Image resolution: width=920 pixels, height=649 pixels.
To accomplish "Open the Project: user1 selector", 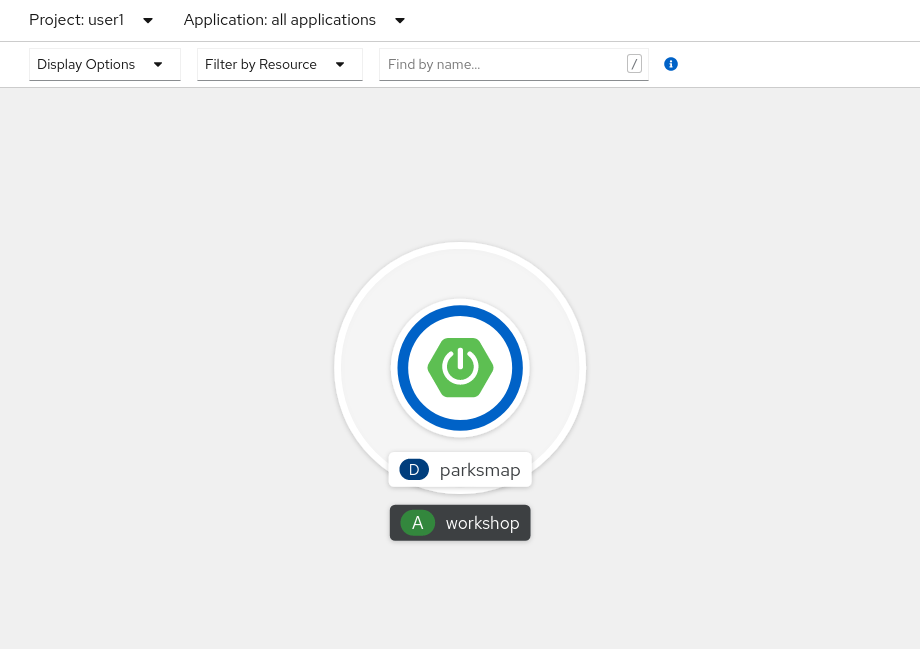I will [78, 20].
